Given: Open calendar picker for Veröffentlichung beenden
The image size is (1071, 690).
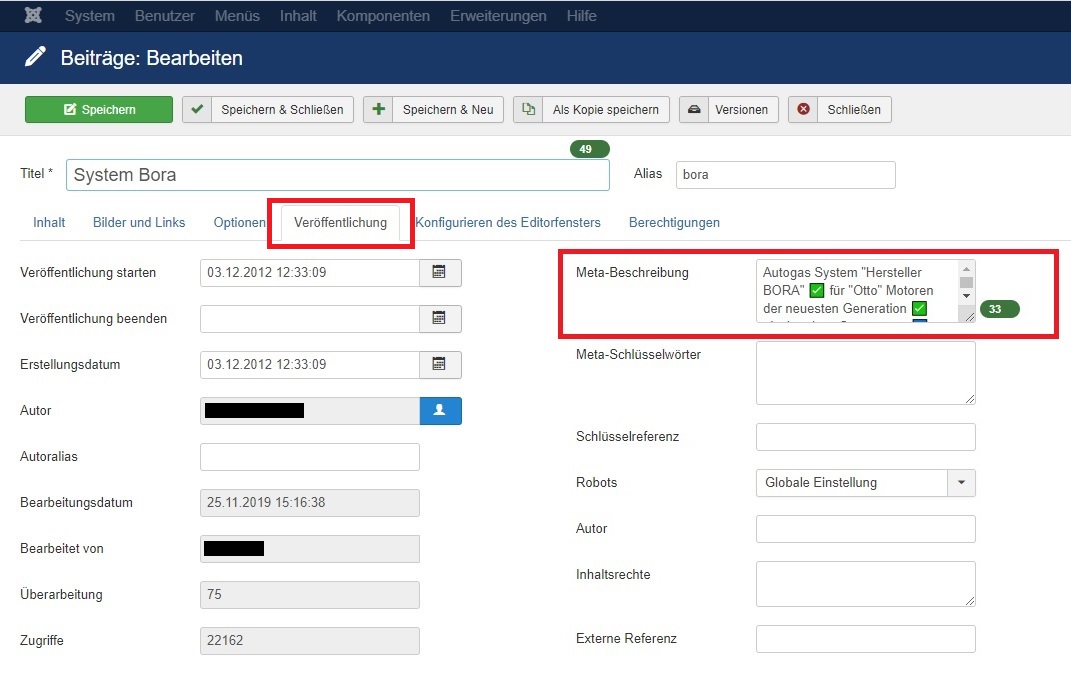Looking at the screenshot, I should tap(439, 319).
